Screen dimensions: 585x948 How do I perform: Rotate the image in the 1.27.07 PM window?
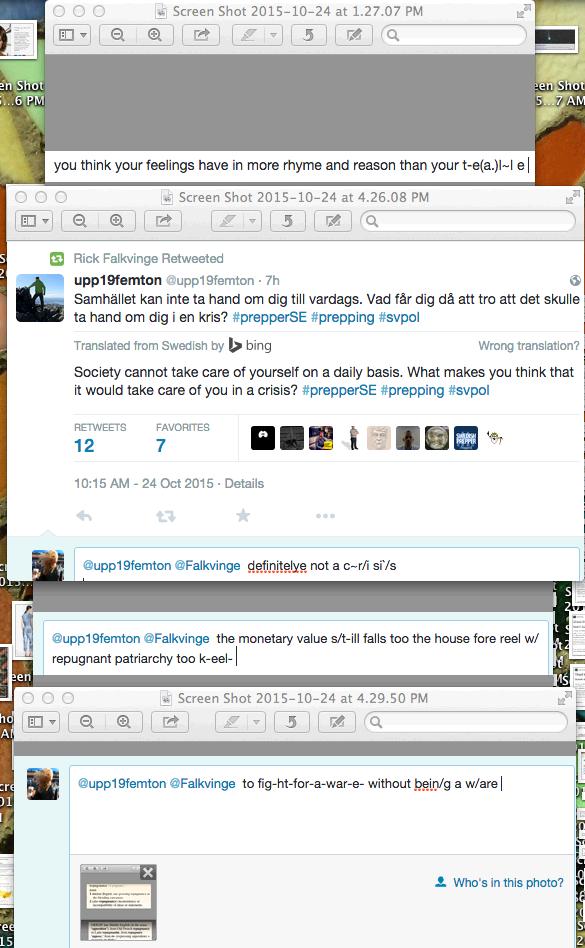click(x=308, y=35)
